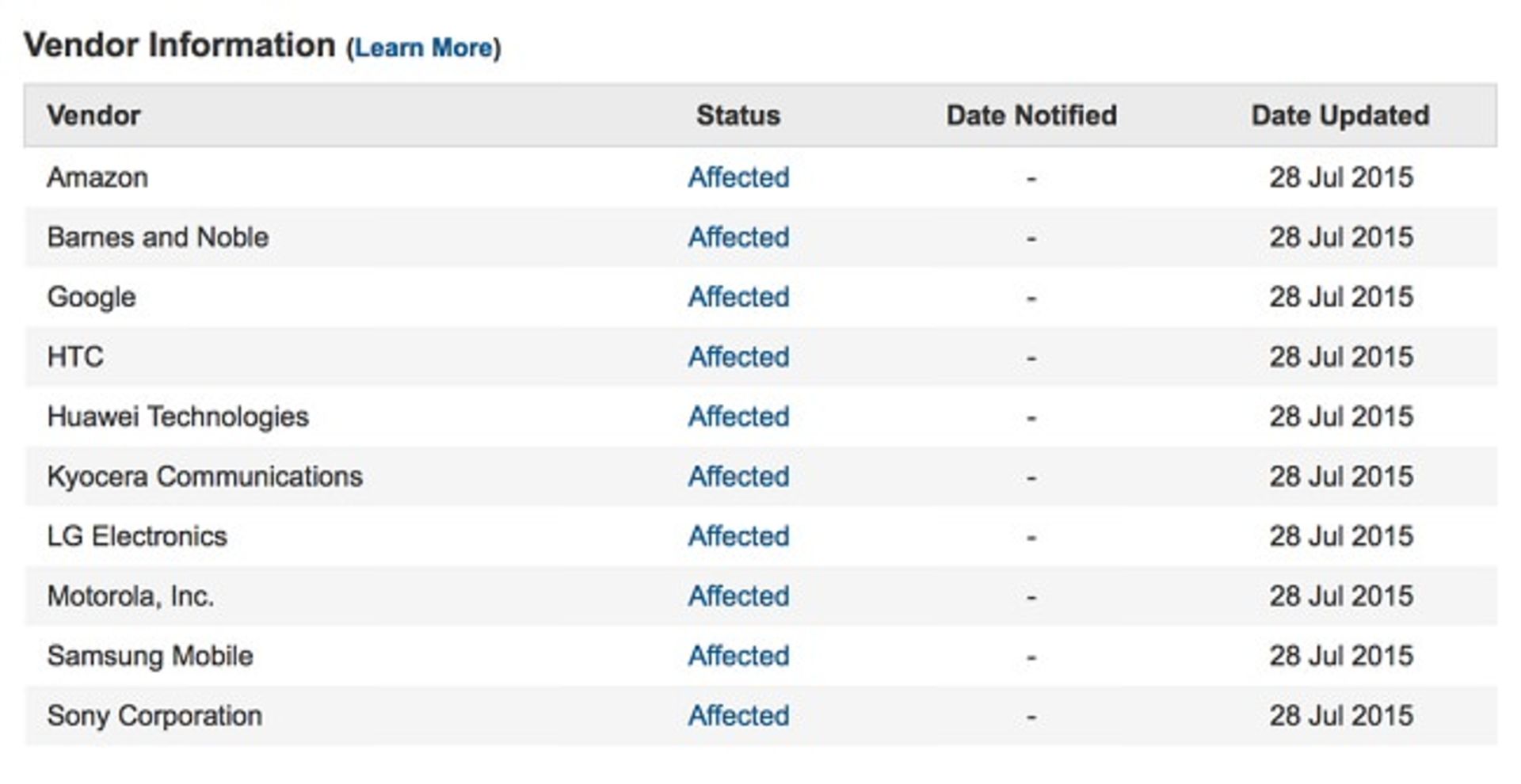The width and height of the screenshot is (1521, 784).
Task: Open the Learn More link
Action: pos(423,48)
